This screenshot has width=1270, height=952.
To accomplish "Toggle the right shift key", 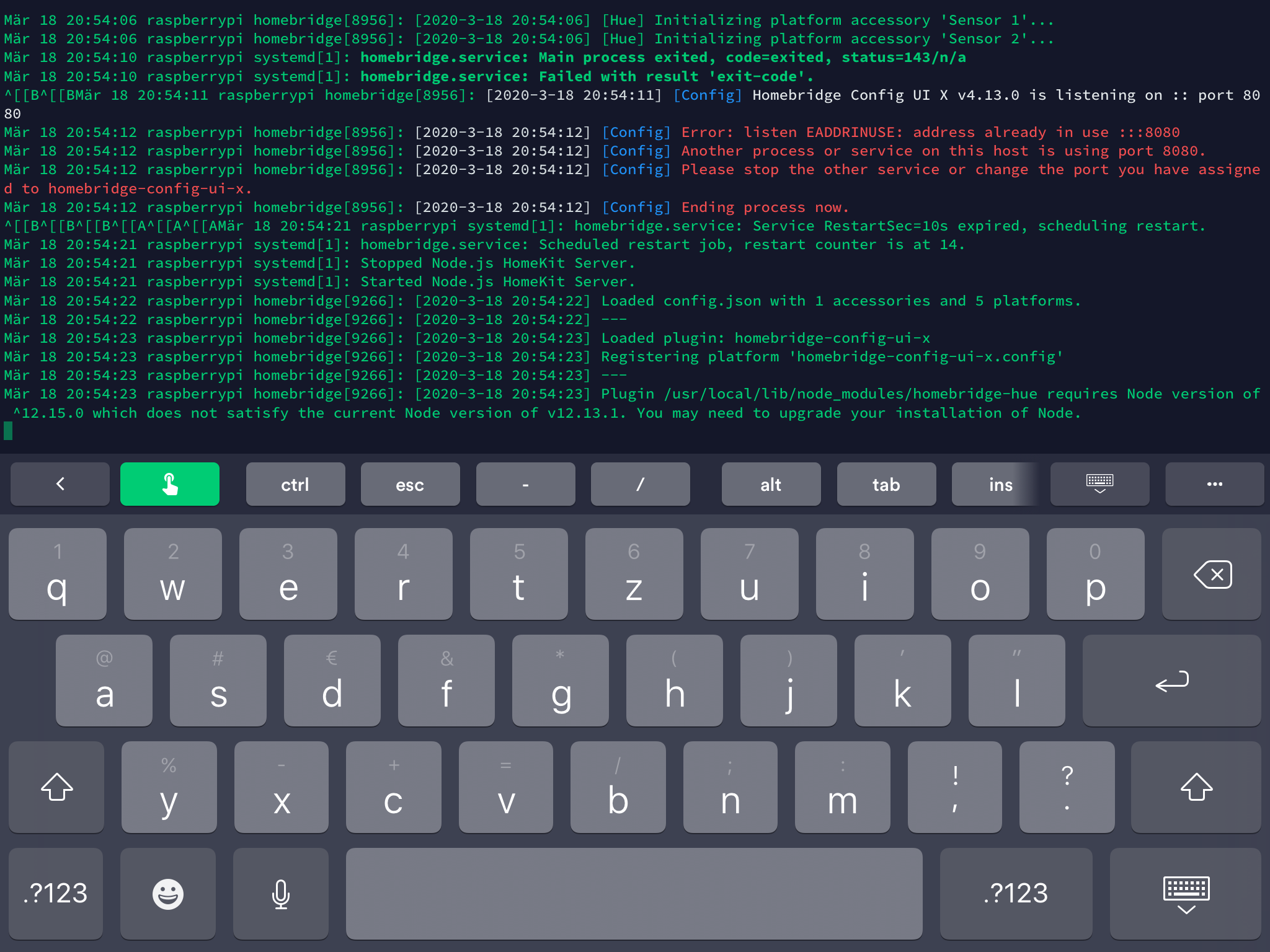I will click(1196, 787).
